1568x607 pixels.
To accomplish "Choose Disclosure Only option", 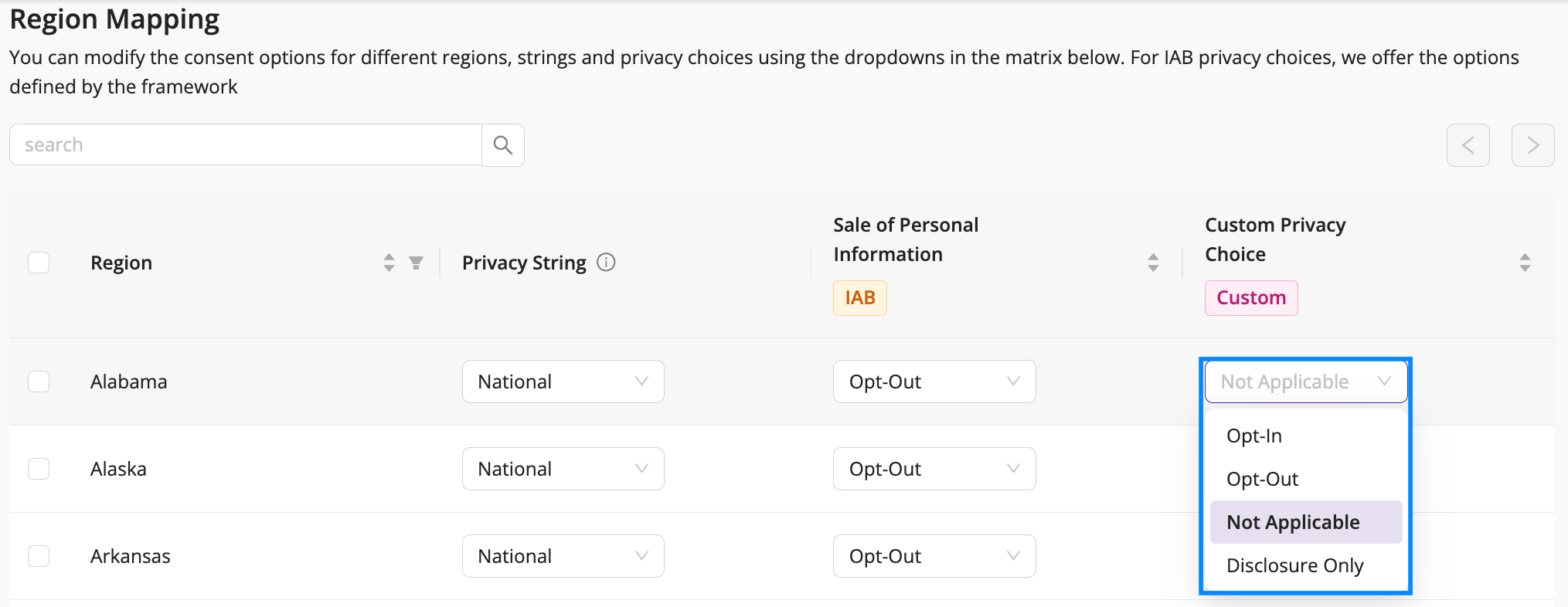I will [x=1305, y=565].
